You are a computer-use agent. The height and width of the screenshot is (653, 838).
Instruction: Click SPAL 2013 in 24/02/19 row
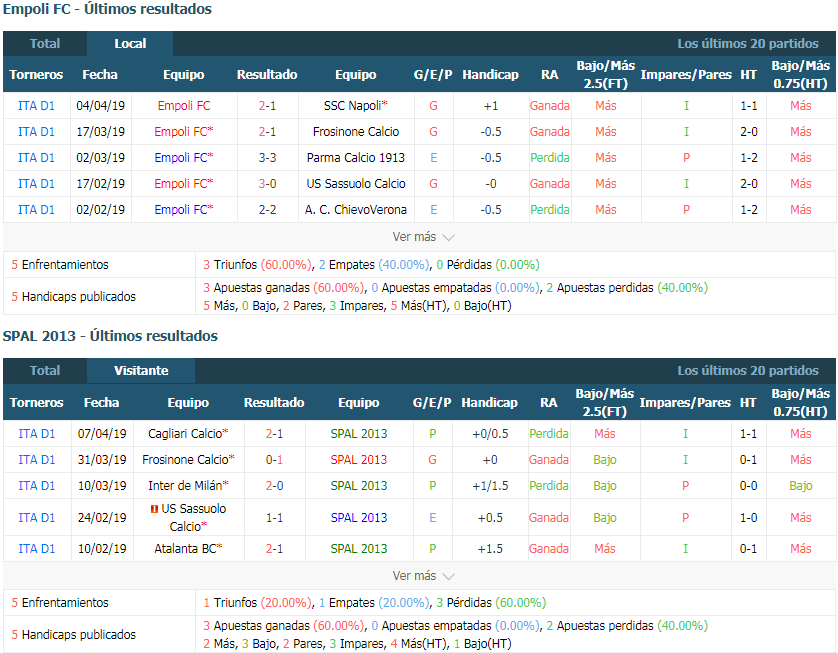click(359, 517)
